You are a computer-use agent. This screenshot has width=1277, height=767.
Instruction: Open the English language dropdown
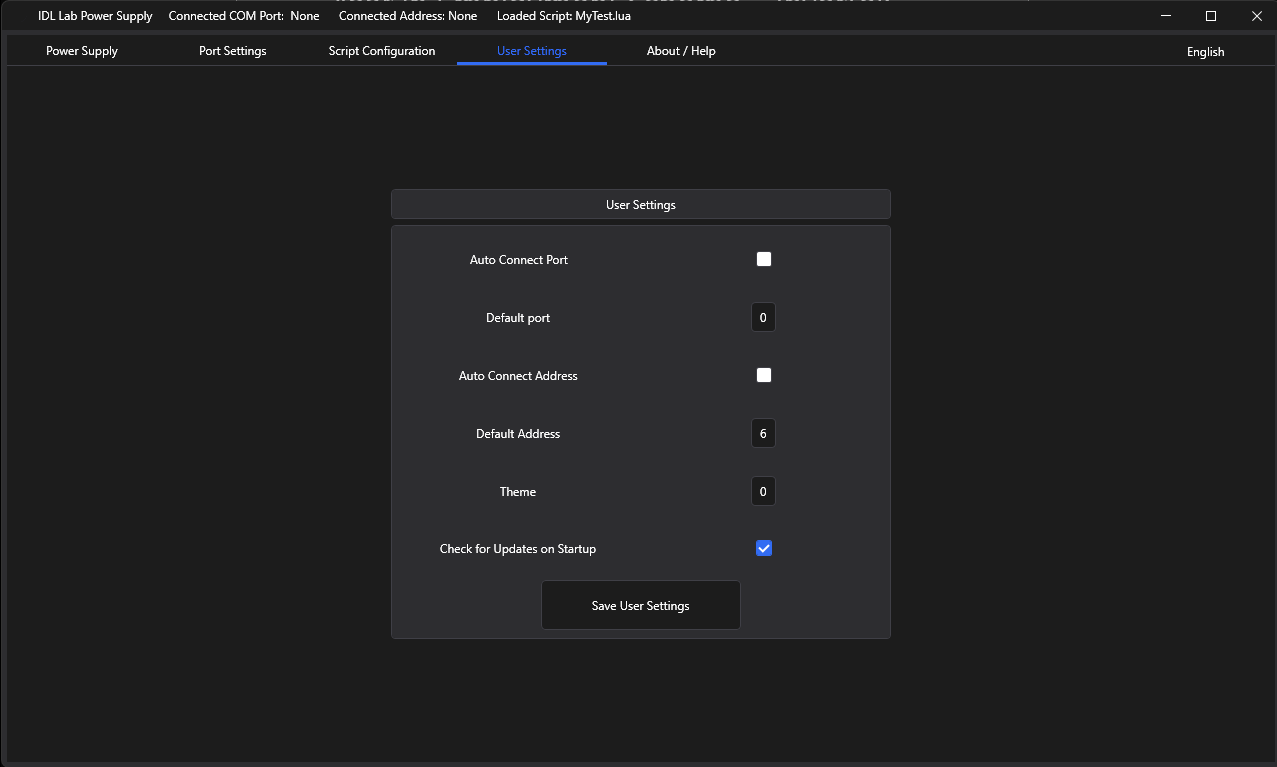pos(1205,52)
